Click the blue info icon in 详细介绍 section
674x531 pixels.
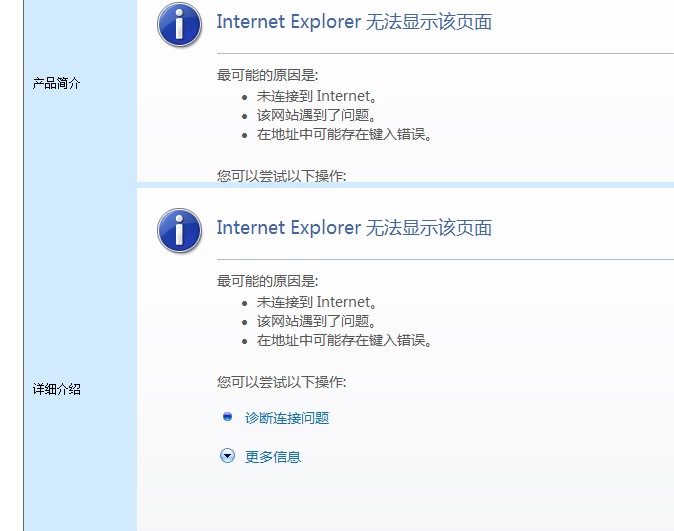(x=179, y=230)
